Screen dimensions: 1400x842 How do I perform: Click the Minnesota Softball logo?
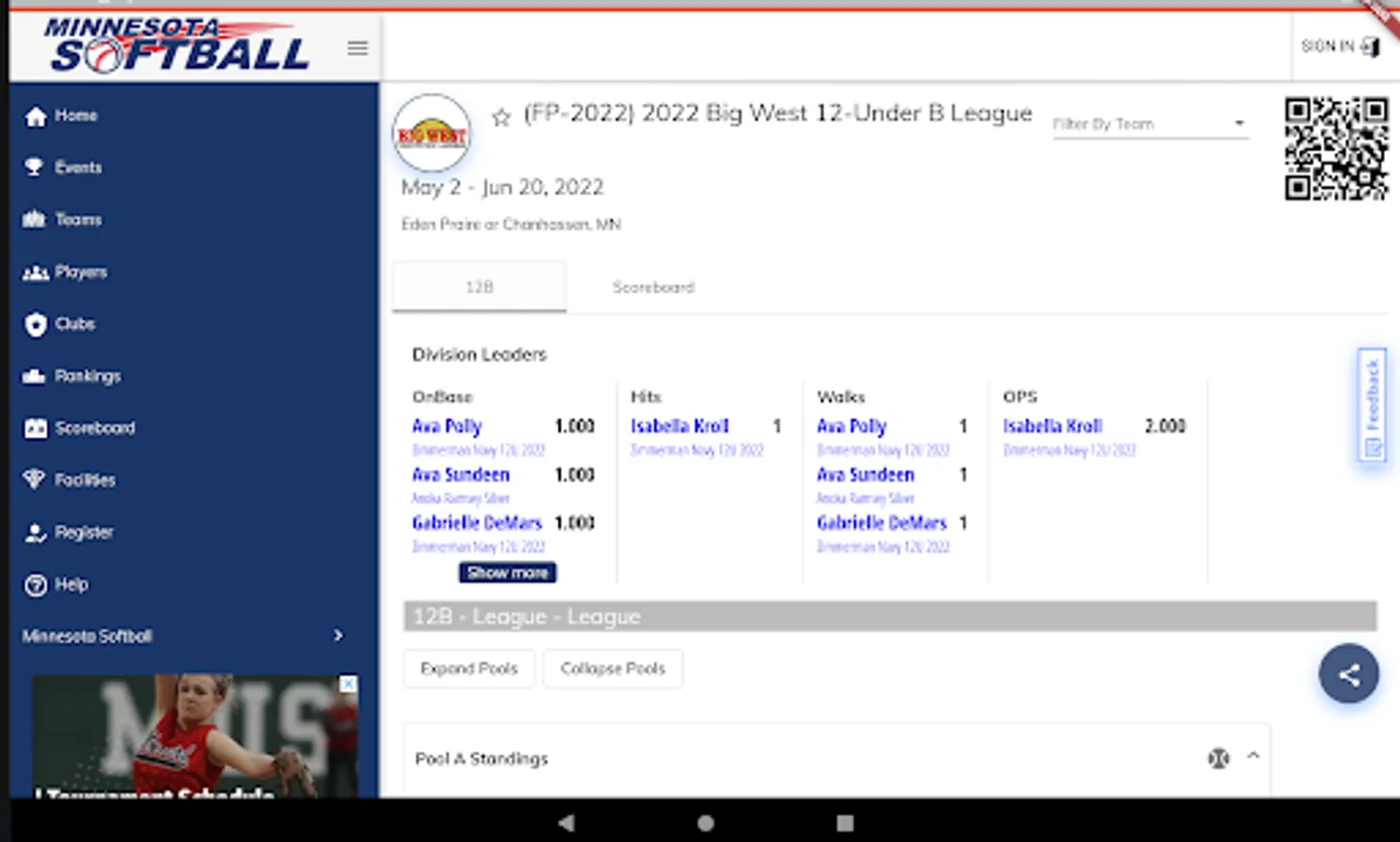[176, 45]
